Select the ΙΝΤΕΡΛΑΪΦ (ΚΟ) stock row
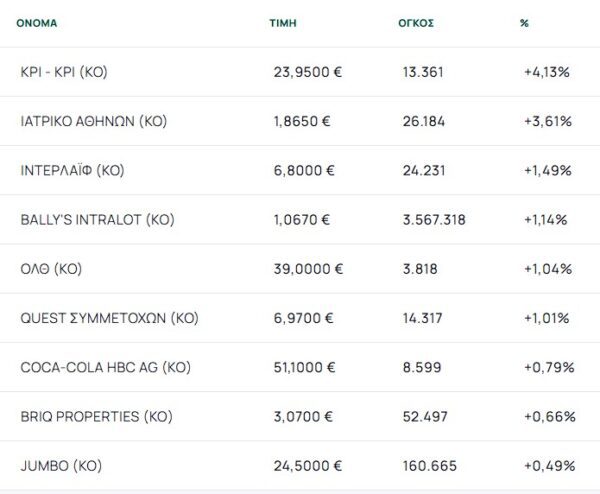The width and height of the screenshot is (600, 494). pyautogui.click(x=72, y=170)
